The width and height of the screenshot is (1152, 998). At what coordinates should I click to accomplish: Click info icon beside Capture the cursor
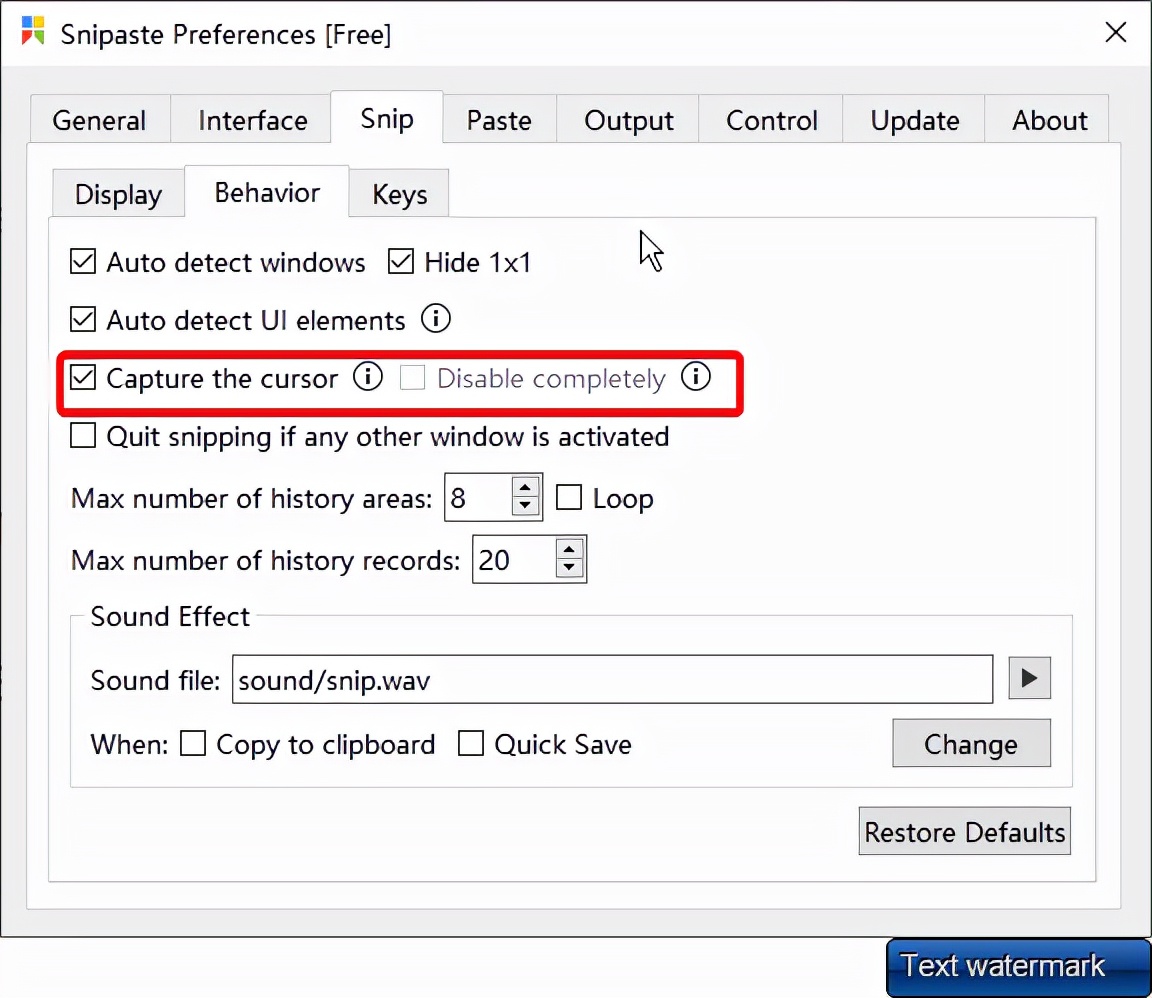click(368, 378)
